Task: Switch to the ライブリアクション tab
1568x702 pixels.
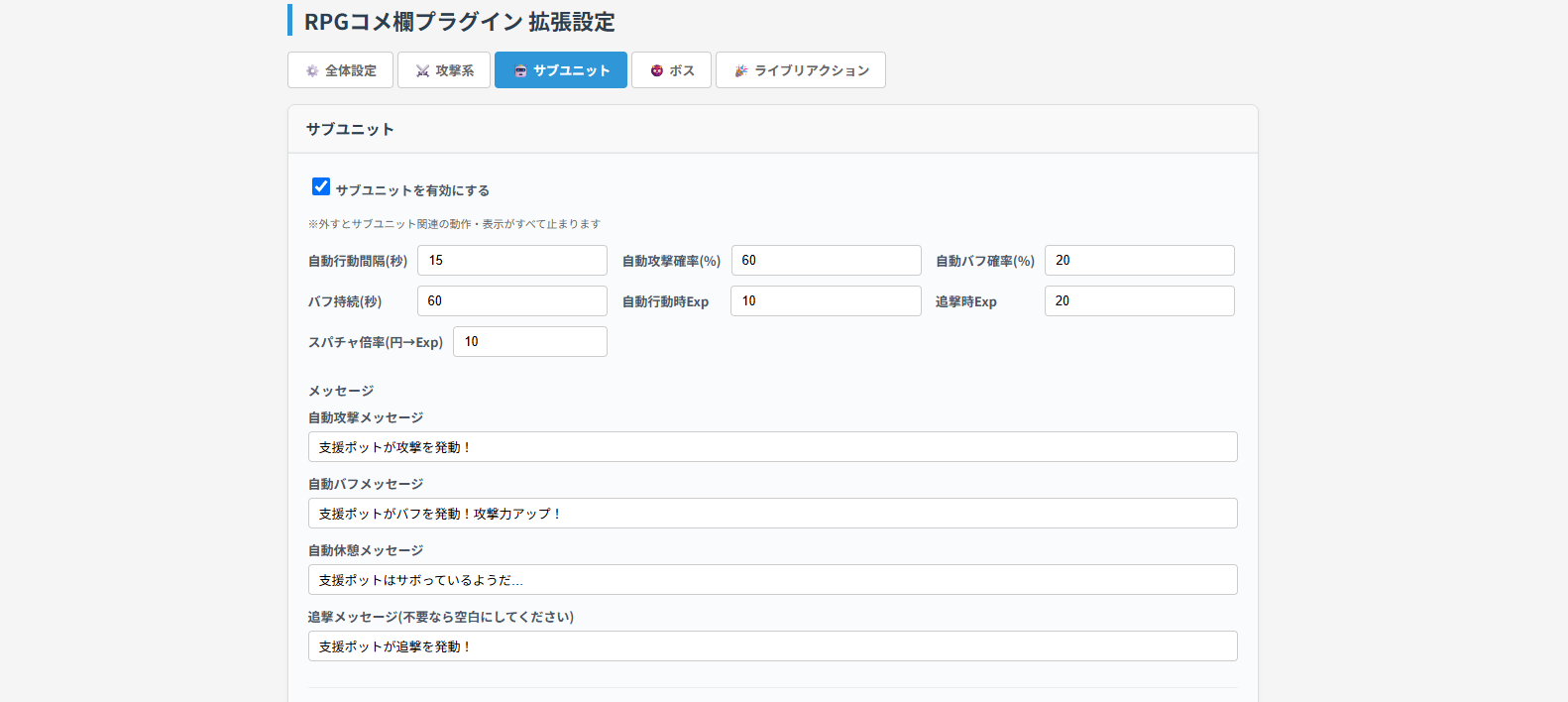Action: pyautogui.click(x=801, y=70)
